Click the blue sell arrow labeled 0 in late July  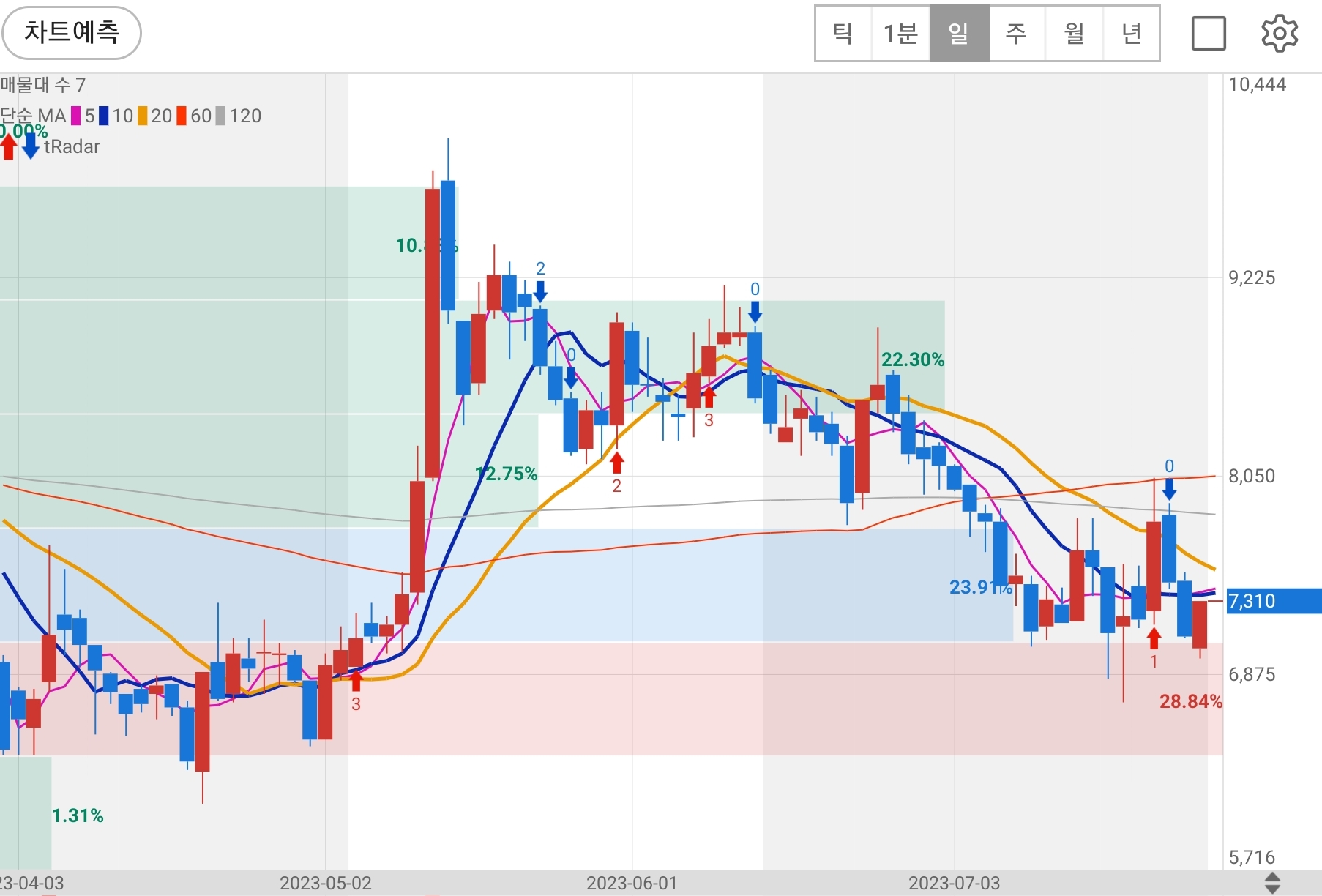pos(1169,489)
